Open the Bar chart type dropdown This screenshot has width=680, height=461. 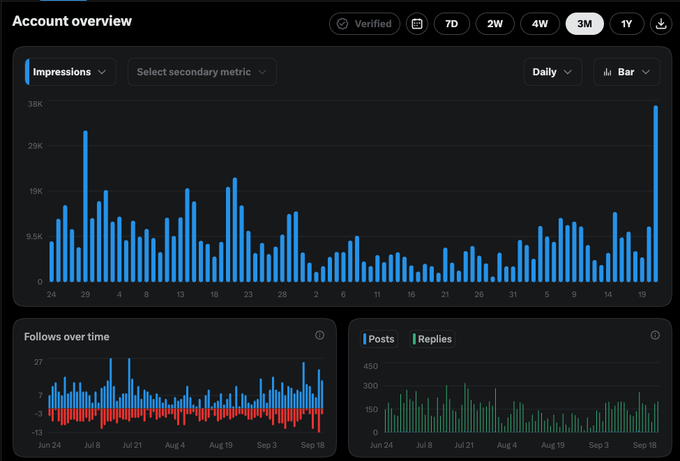click(627, 72)
